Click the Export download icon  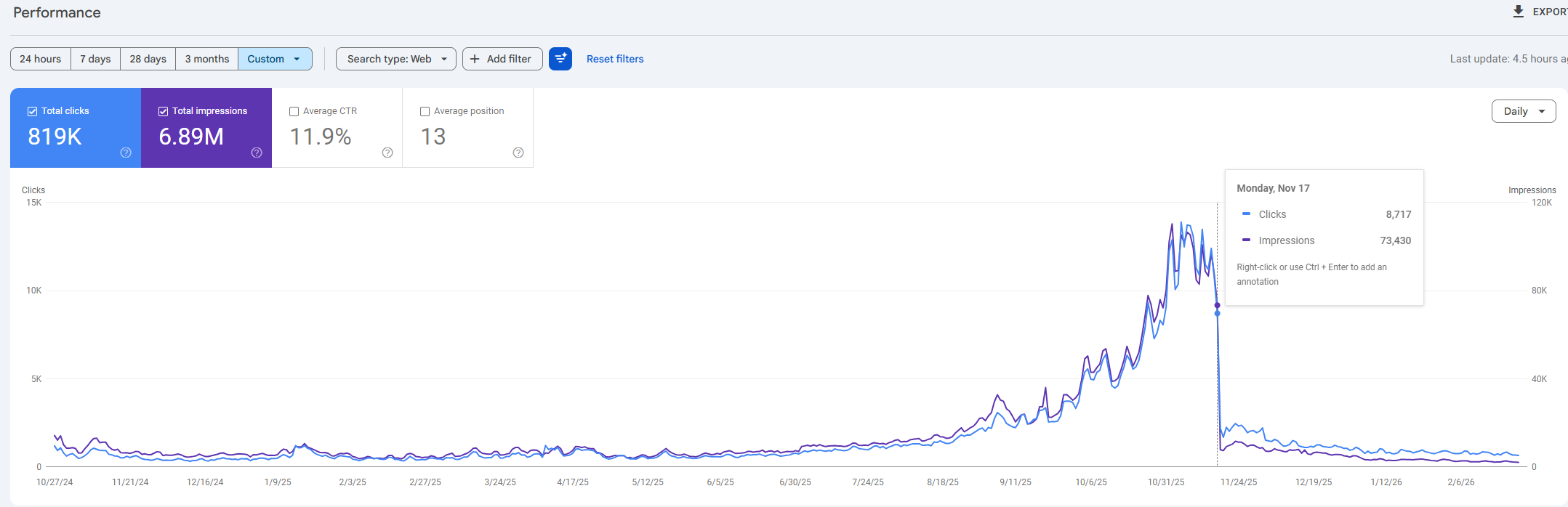coord(1518,12)
